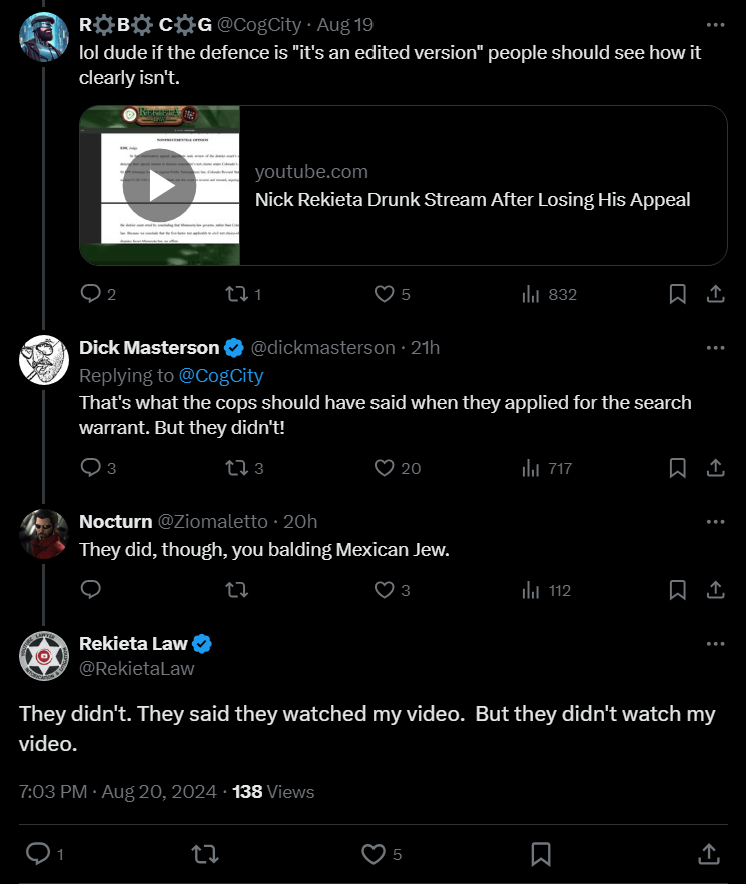View analytics for the Dick Masterson reply
Image resolution: width=746 pixels, height=884 pixels.
532,468
